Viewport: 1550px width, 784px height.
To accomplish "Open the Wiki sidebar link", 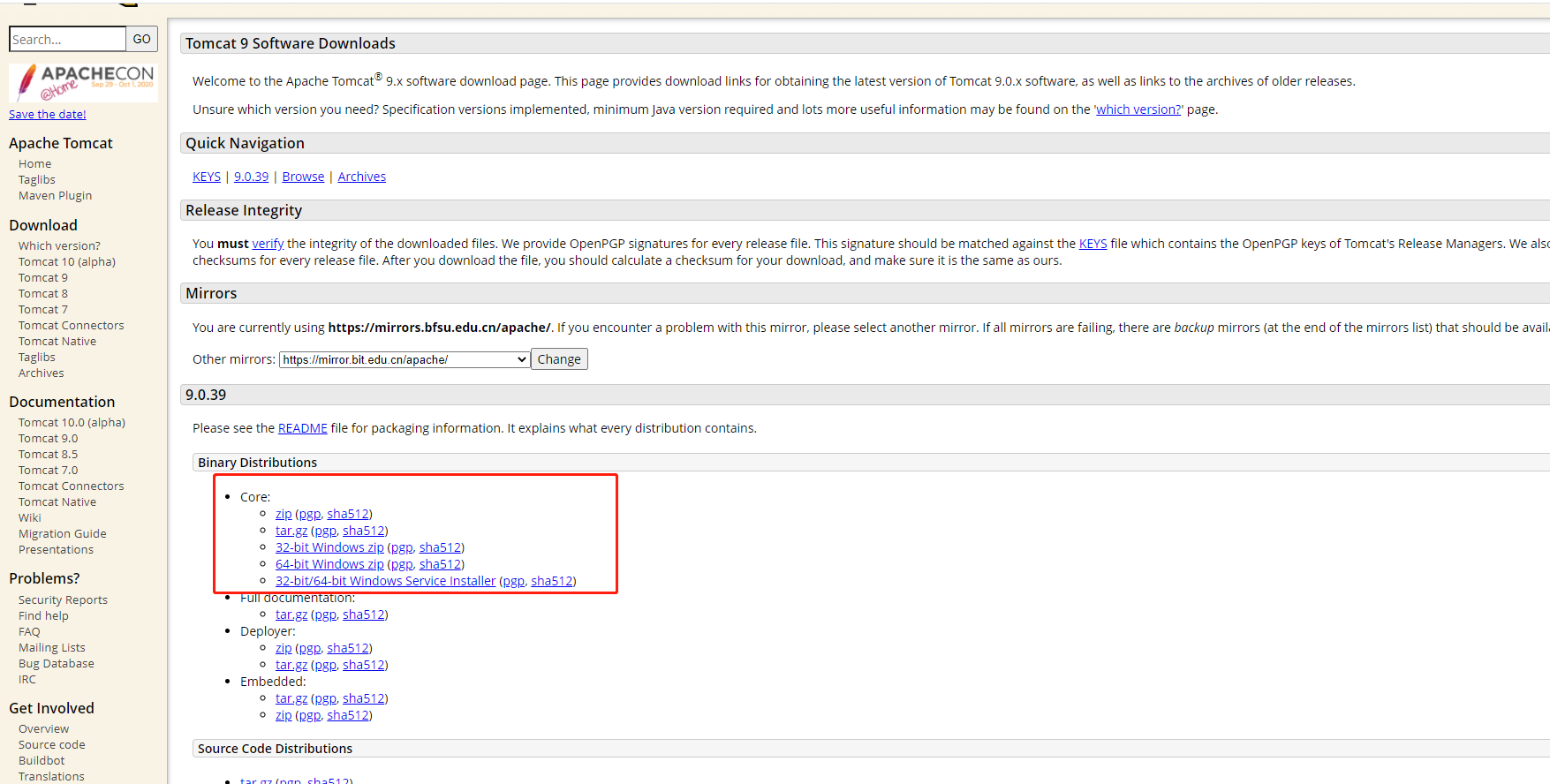I will pyautogui.click(x=30, y=518).
